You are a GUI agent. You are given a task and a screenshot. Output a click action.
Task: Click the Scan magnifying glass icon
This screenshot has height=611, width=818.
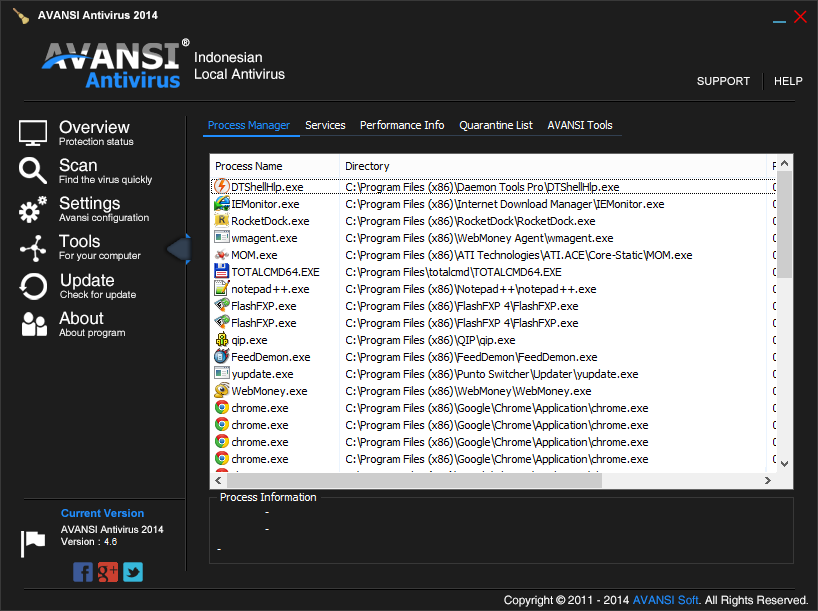32,171
